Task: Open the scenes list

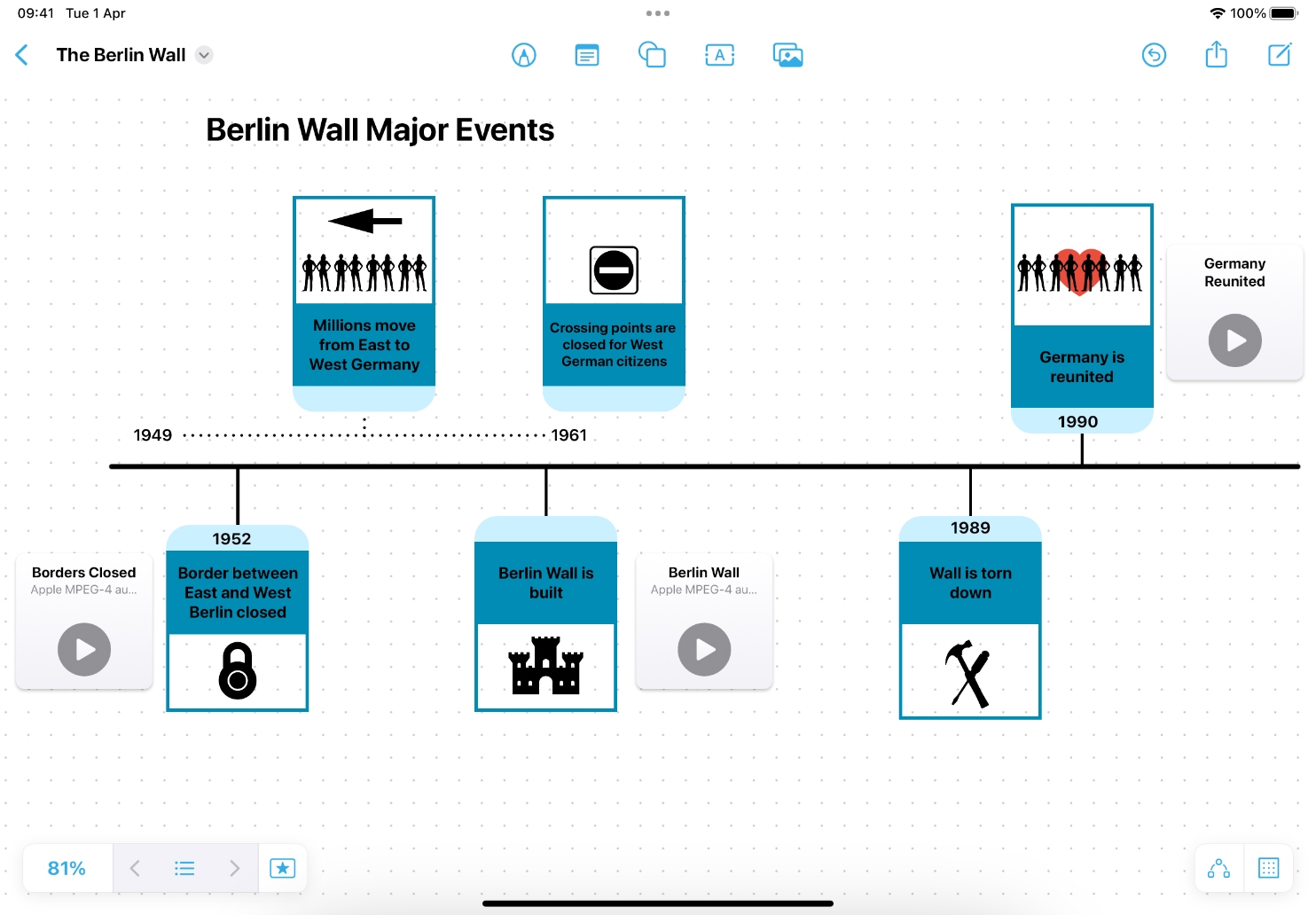Action: (x=184, y=868)
